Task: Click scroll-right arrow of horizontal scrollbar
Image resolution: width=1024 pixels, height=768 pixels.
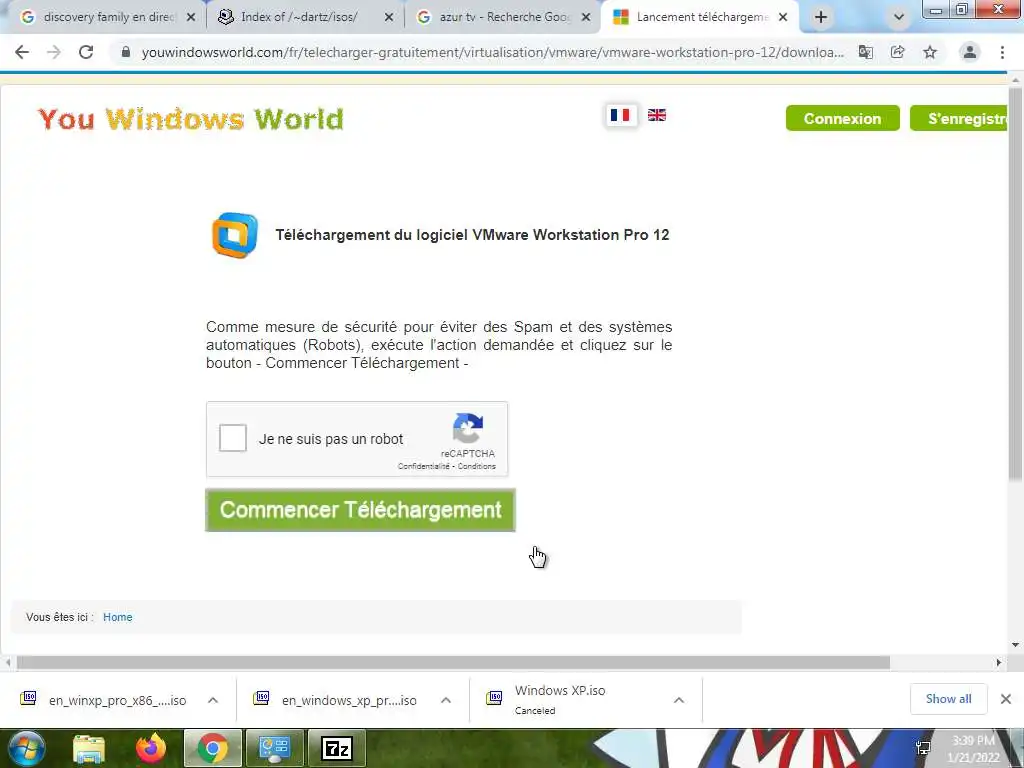Action: pyautogui.click(x=999, y=663)
